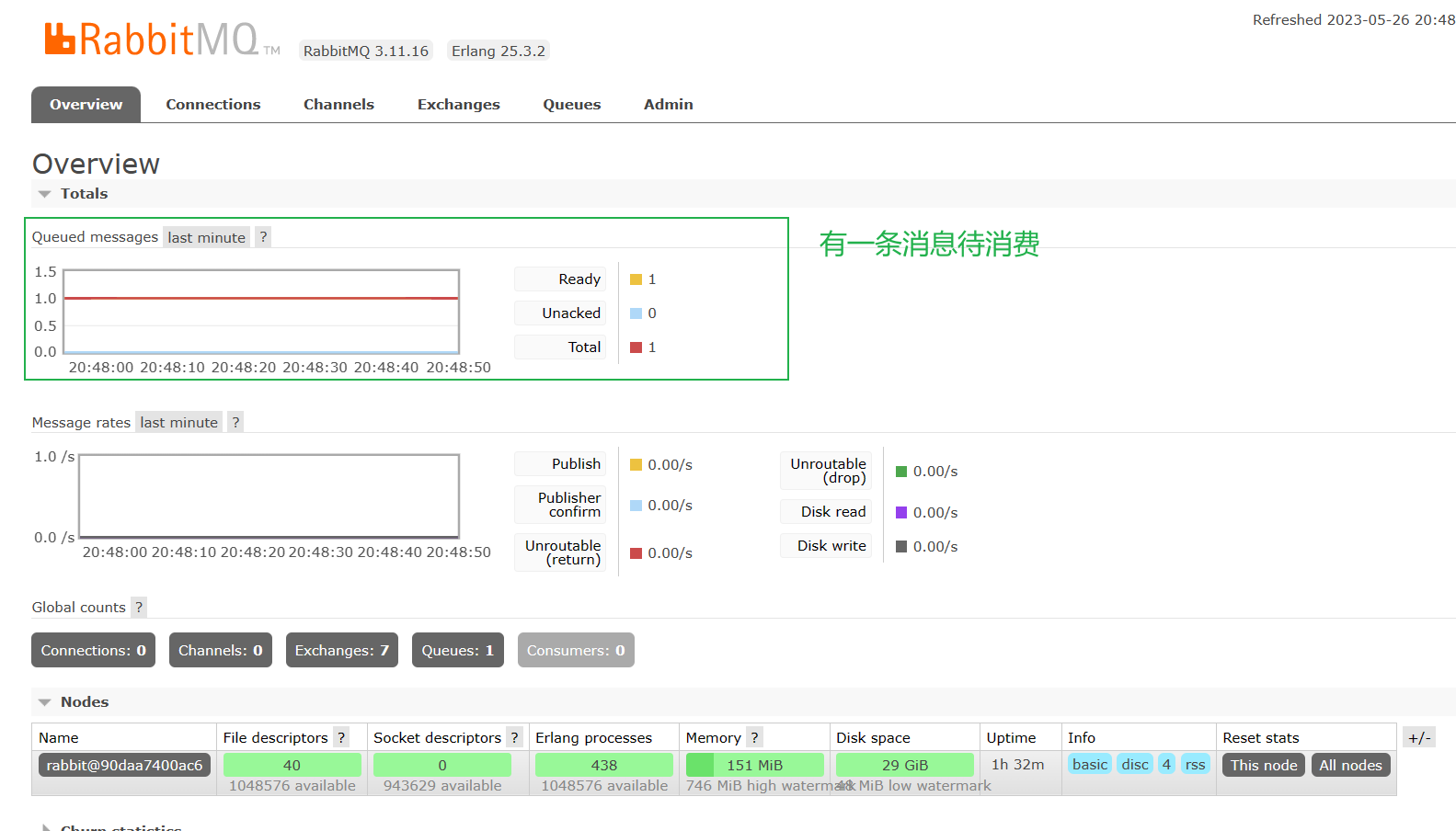Open the Admin tab
This screenshot has height=831, width=1456.
click(668, 105)
